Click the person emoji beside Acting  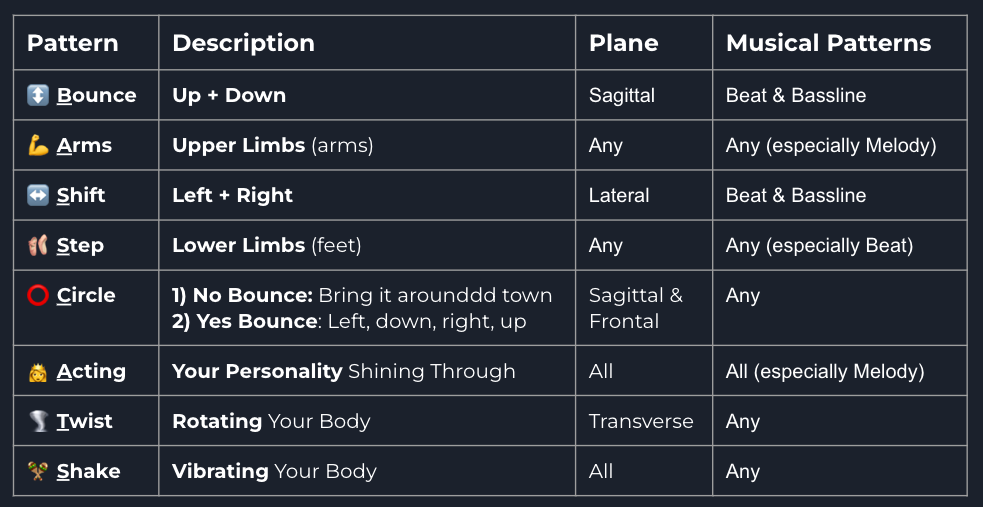[38, 372]
